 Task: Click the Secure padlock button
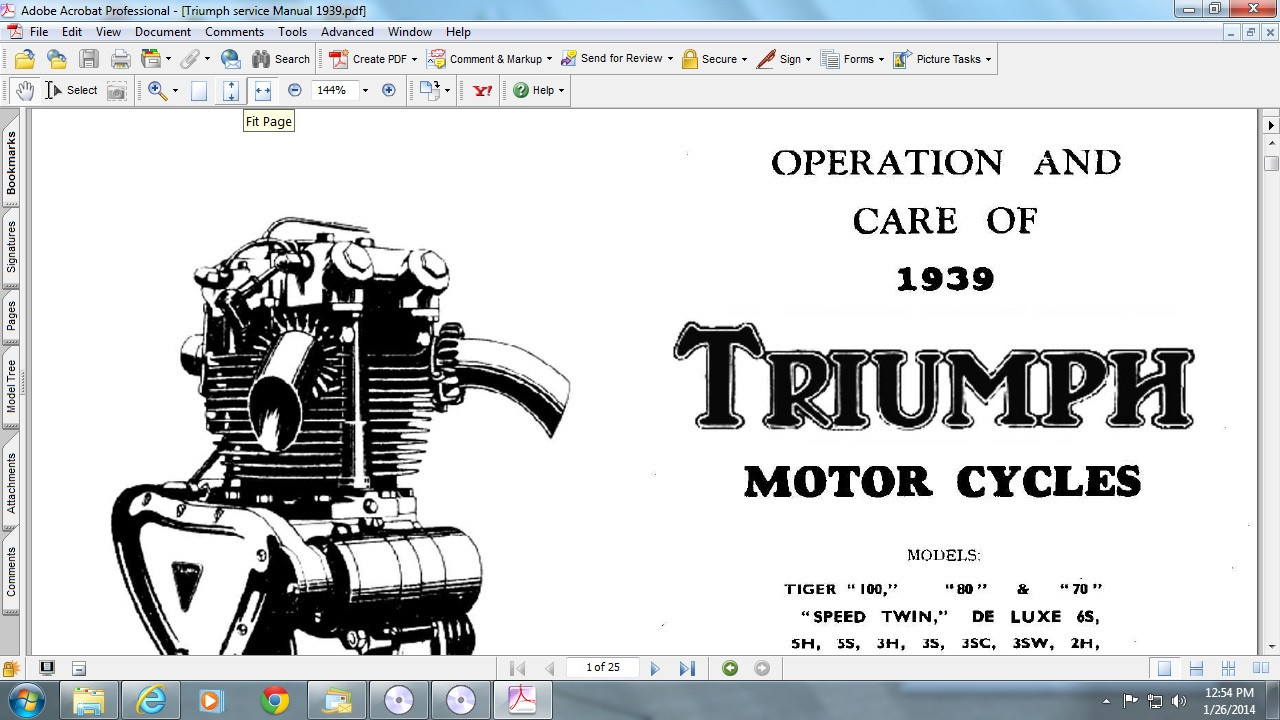[715, 59]
